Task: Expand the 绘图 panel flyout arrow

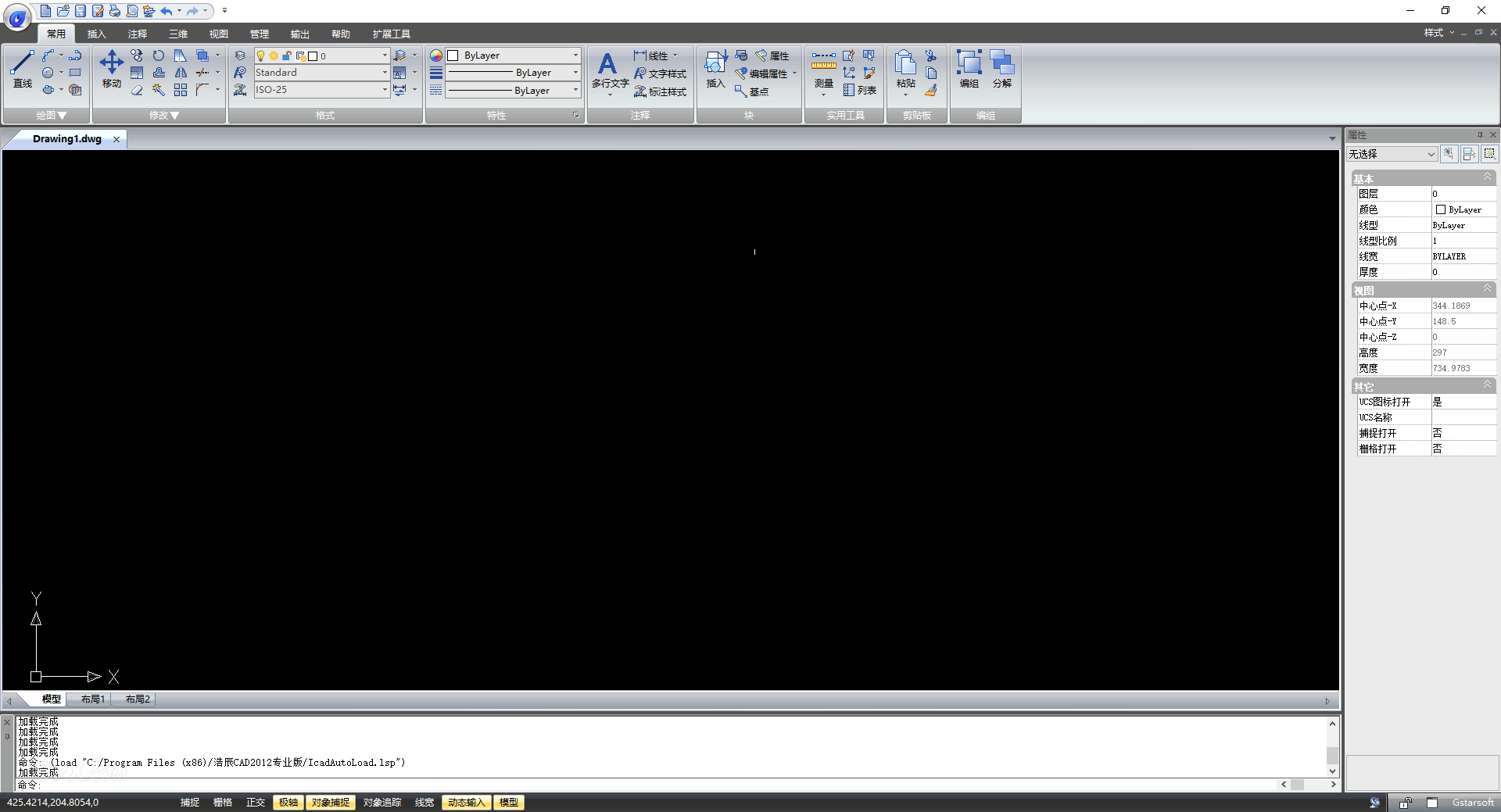Action: tap(60, 115)
